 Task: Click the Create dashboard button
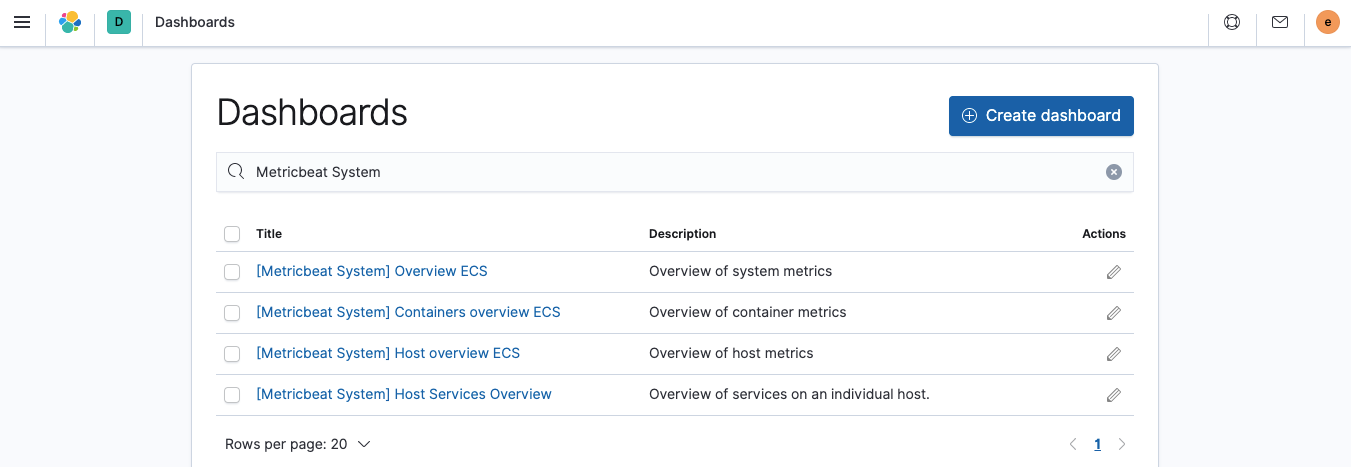1041,116
